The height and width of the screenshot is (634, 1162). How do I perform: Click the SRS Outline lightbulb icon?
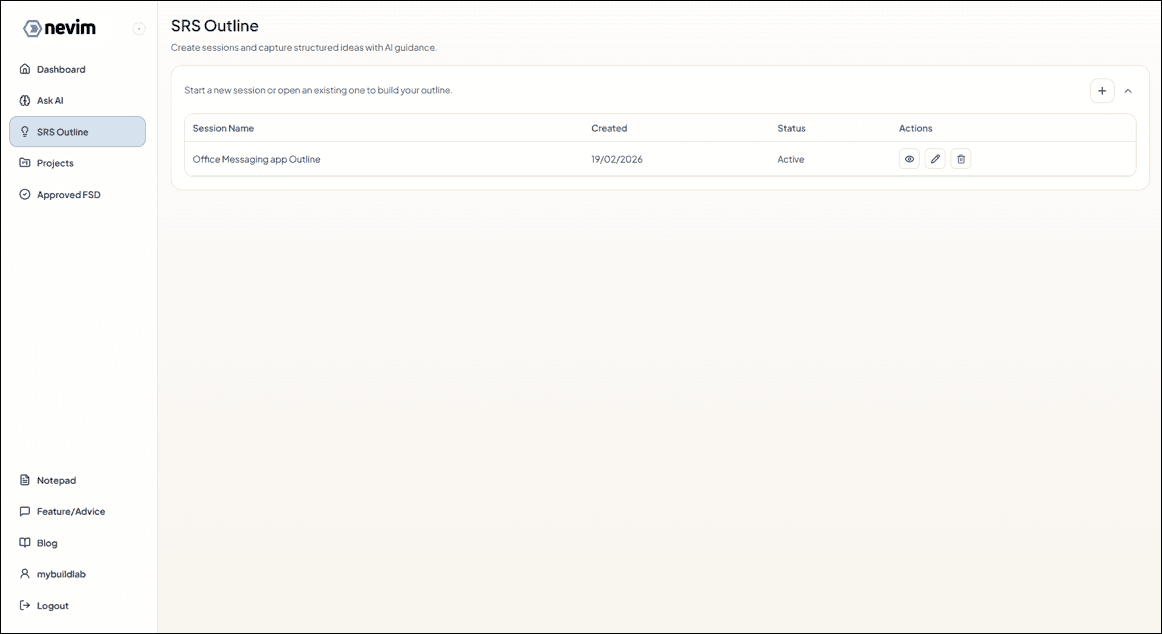click(26, 132)
